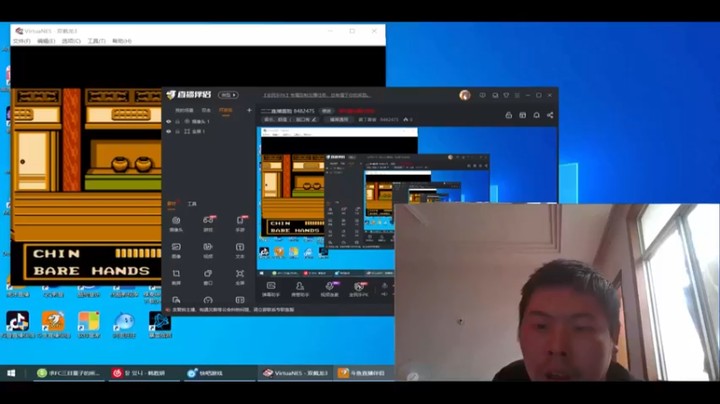
Task: Open the Tools menu in VirtuaNES
Action: click(96, 41)
